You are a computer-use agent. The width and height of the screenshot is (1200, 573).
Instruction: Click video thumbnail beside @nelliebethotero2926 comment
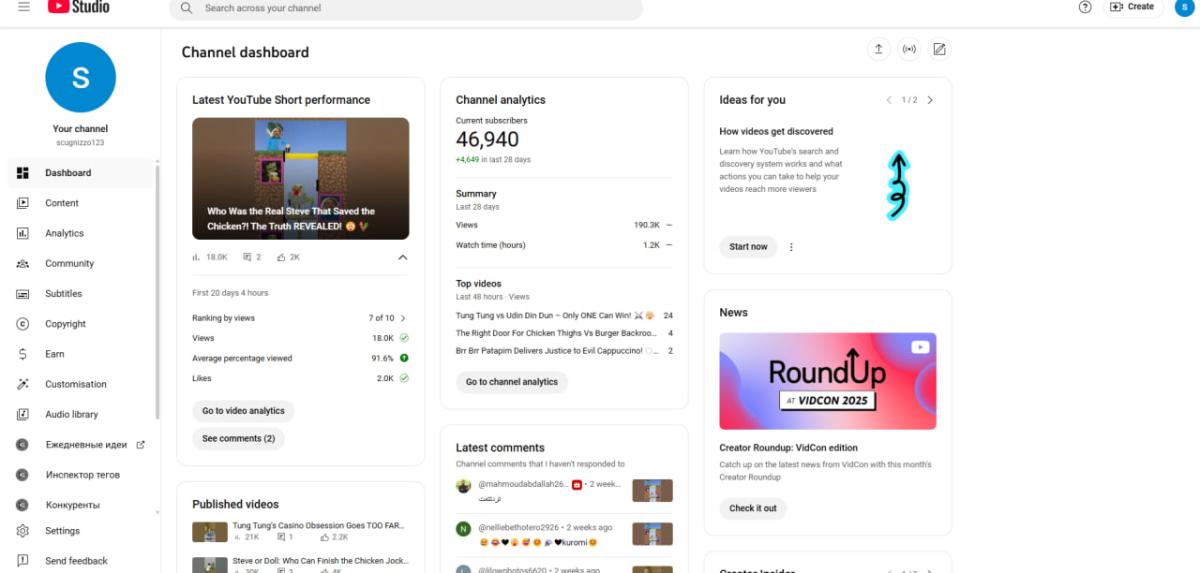652,534
